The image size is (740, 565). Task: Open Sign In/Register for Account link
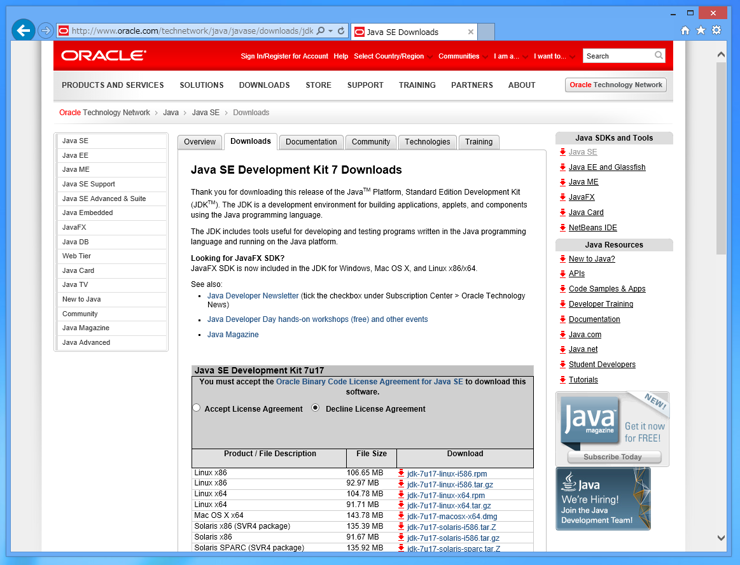pos(284,56)
